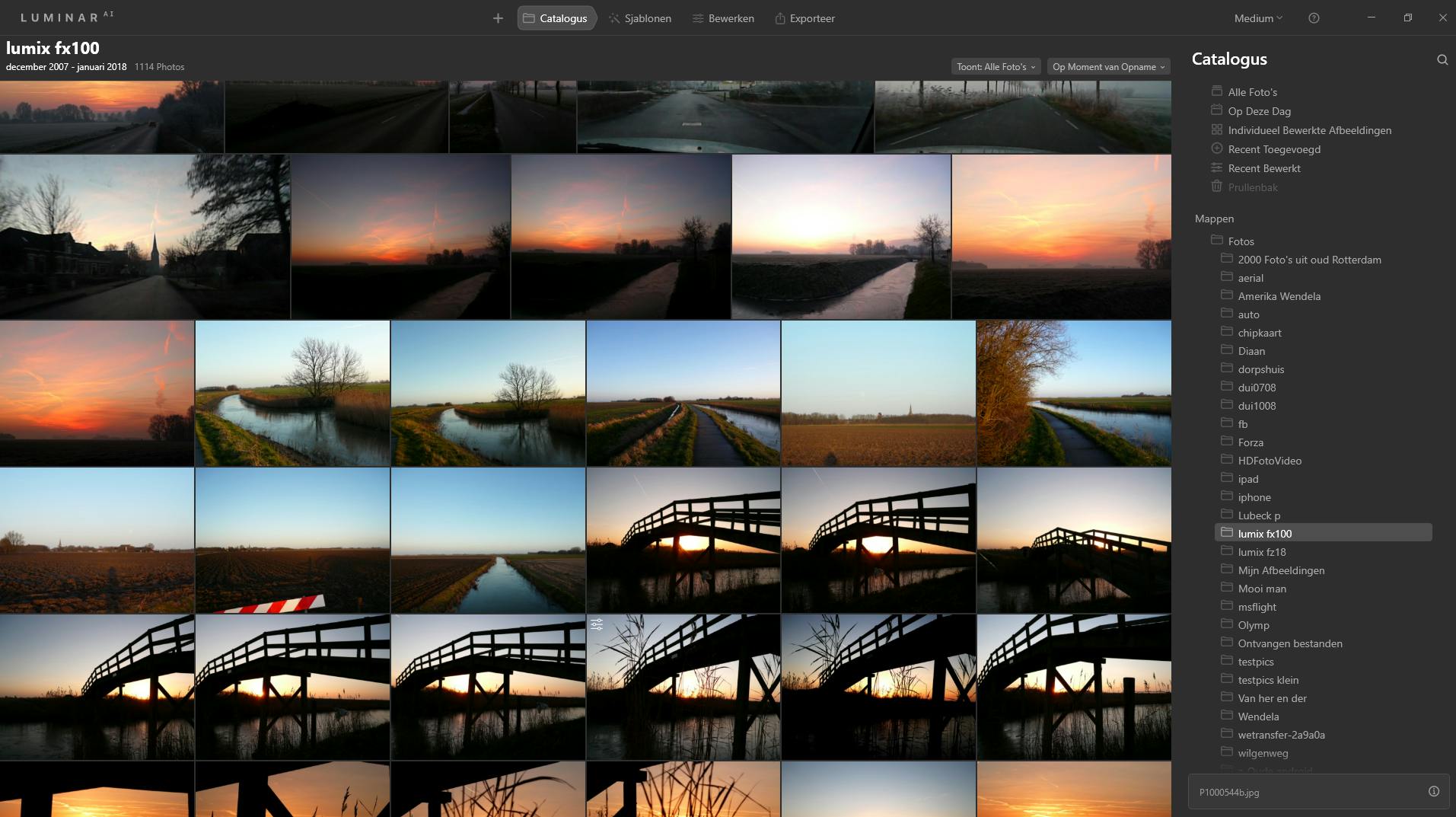Switch to the Exporteer tab
The height and width of the screenshot is (817, 1456).
click(x=805, y=18)
